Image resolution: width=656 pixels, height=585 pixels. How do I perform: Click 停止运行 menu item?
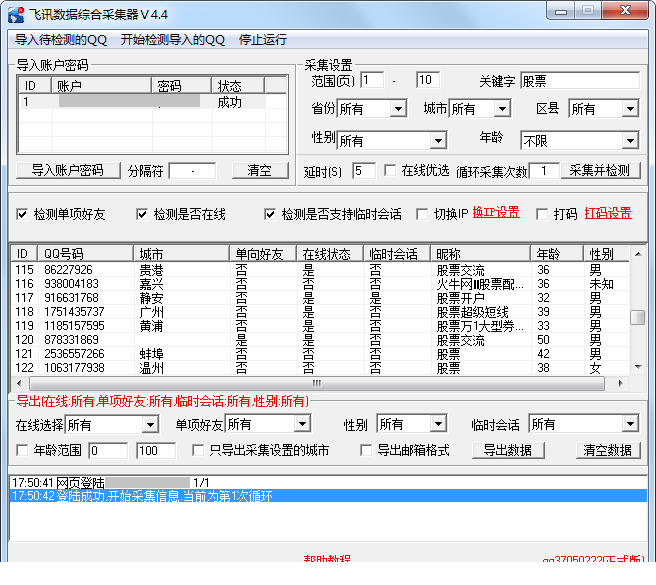(263, 40)
